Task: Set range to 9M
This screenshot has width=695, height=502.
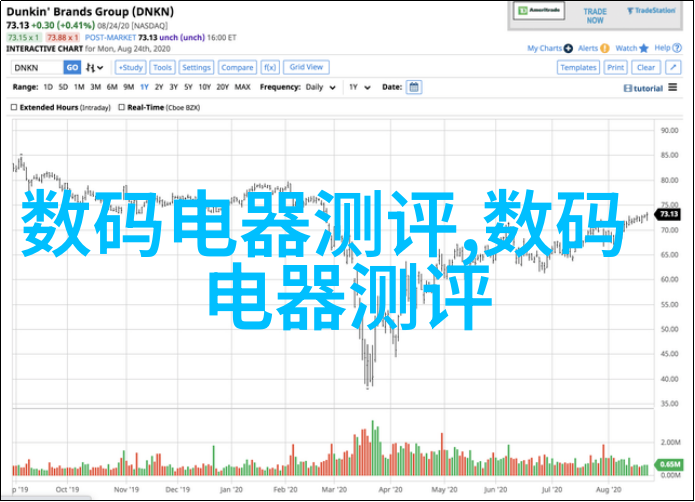Action: pyautogui.click(x=129, y=87)
